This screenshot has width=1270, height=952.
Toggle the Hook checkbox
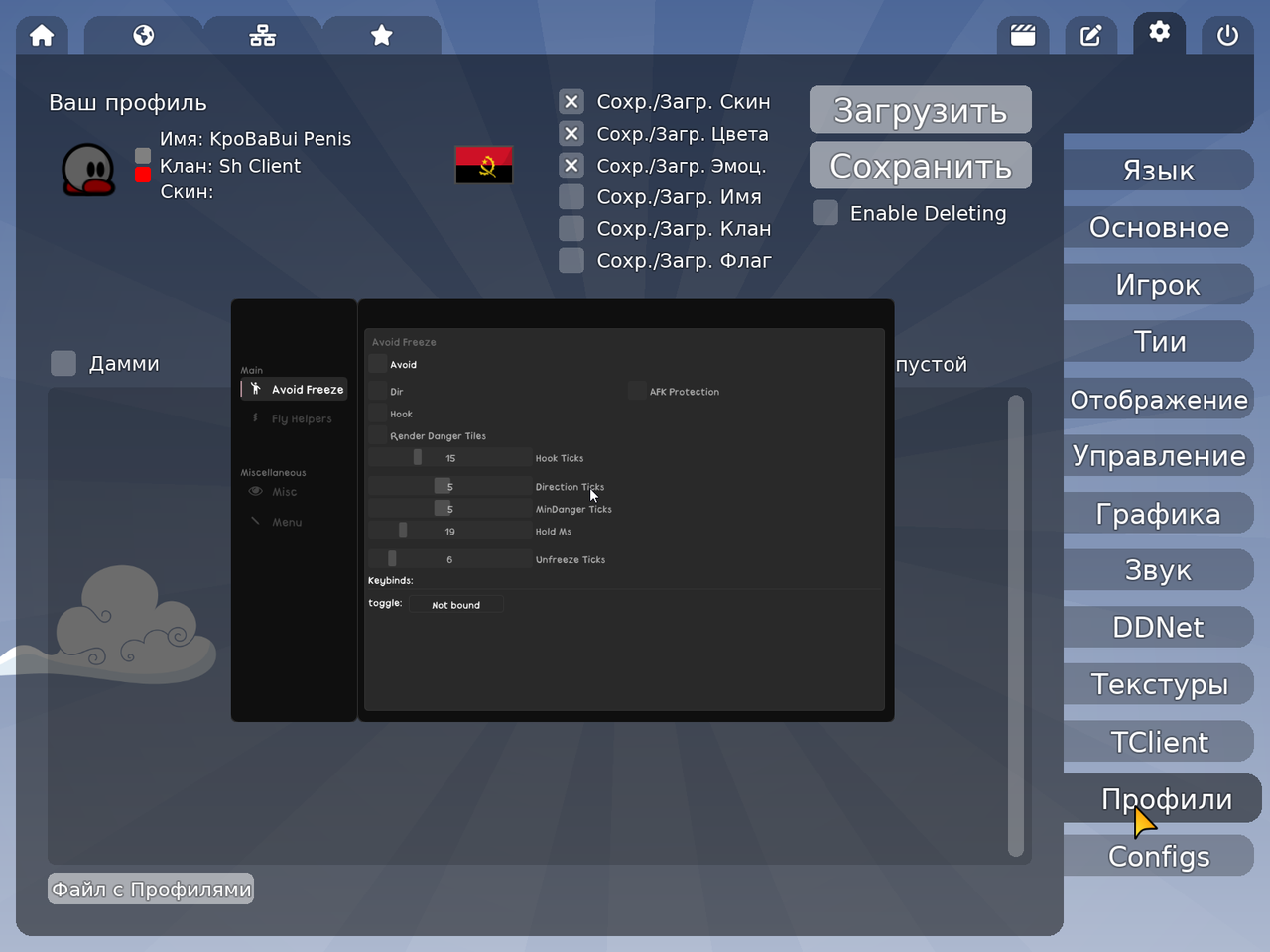click(x=378, y=414)
